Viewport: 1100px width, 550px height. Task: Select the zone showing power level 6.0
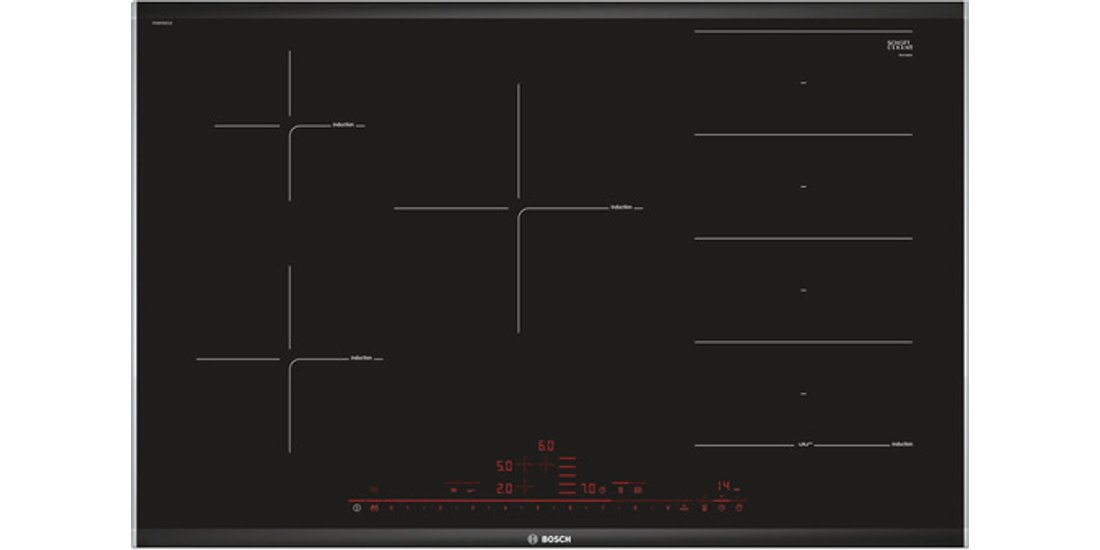pos(546,445)
